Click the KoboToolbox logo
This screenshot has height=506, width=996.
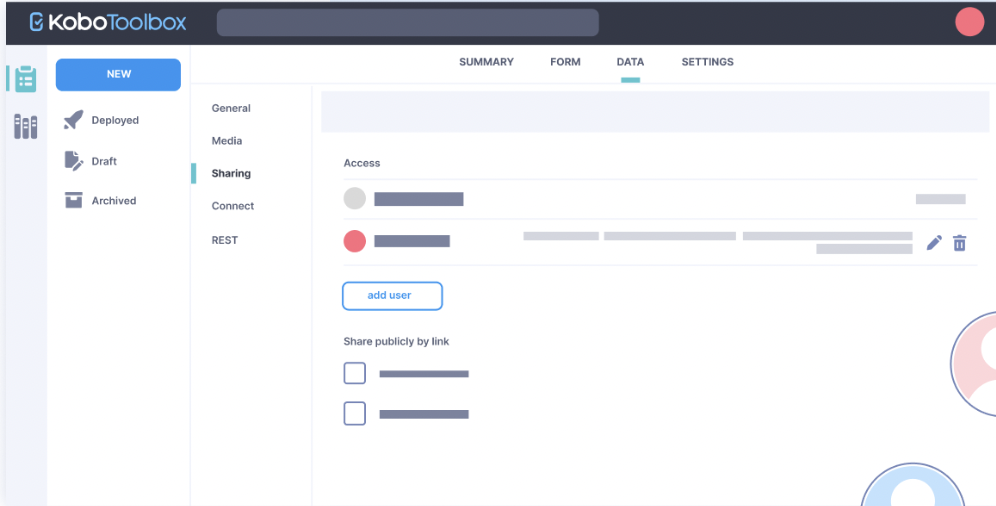coord(107,22)
